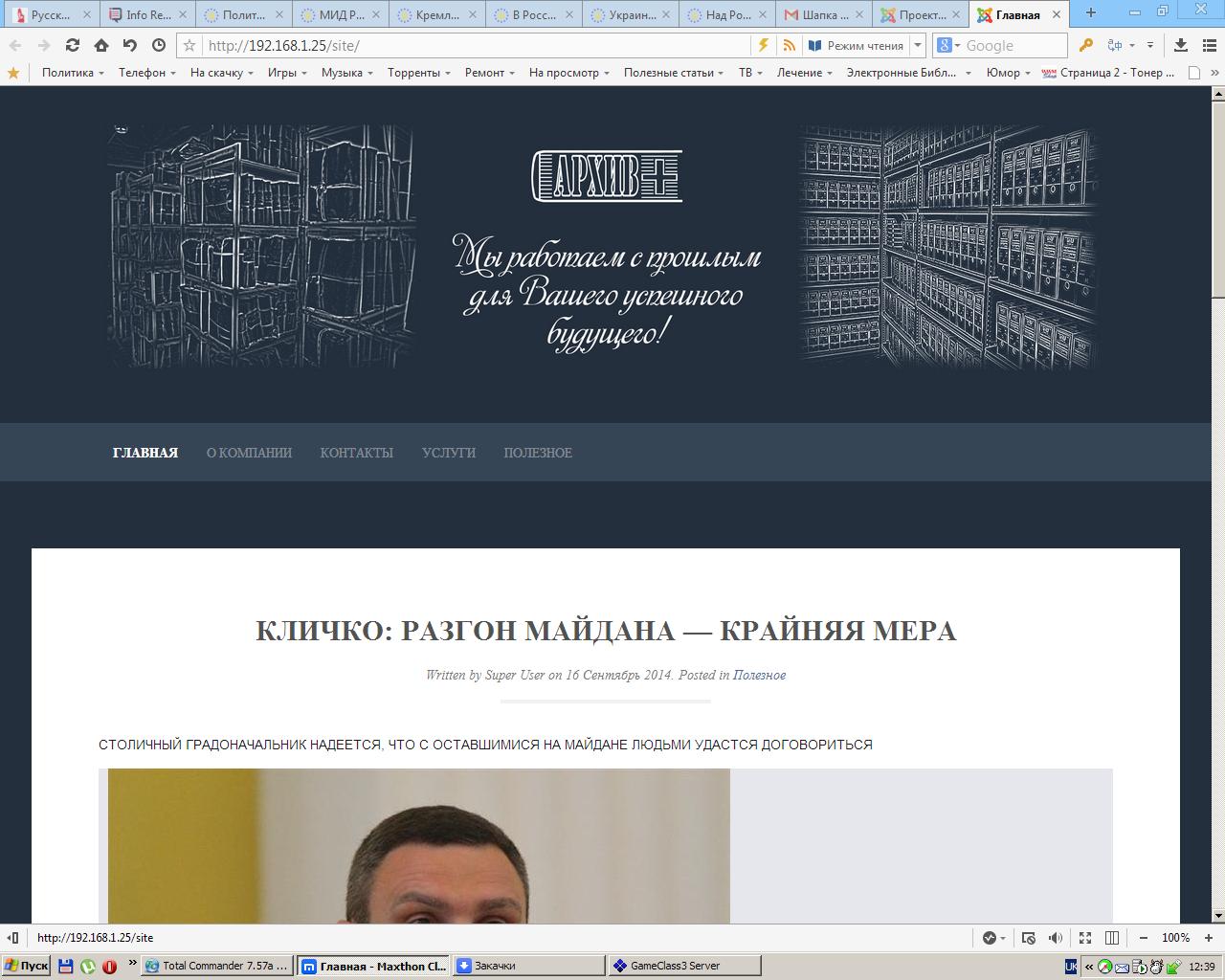Enable reader mode via Режим чтения
Screen dimensions: 1225x980
[855, 45]
